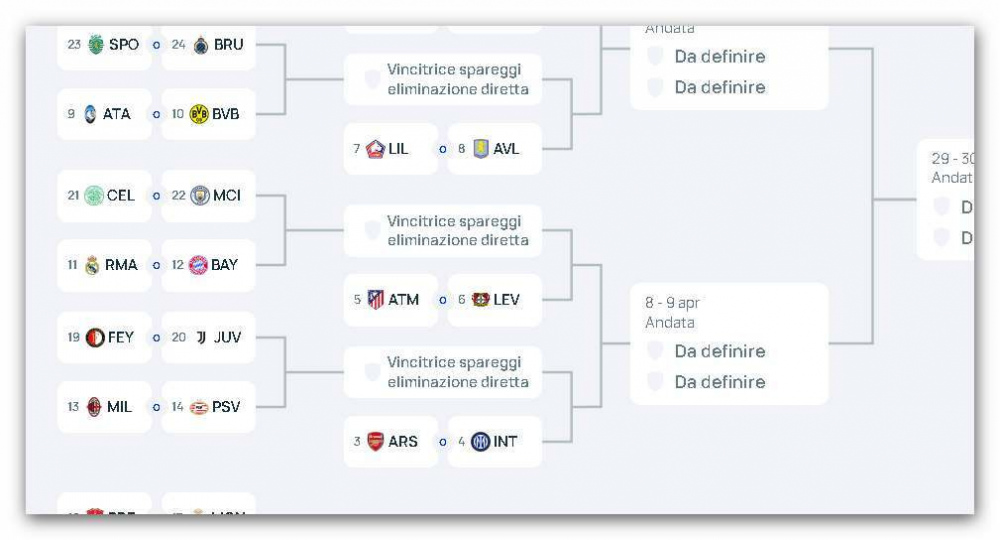The width and height of the screenshot is (1000, 540).
Task: Open the Feyenoord FEY team card
Action: coord(105,337)
